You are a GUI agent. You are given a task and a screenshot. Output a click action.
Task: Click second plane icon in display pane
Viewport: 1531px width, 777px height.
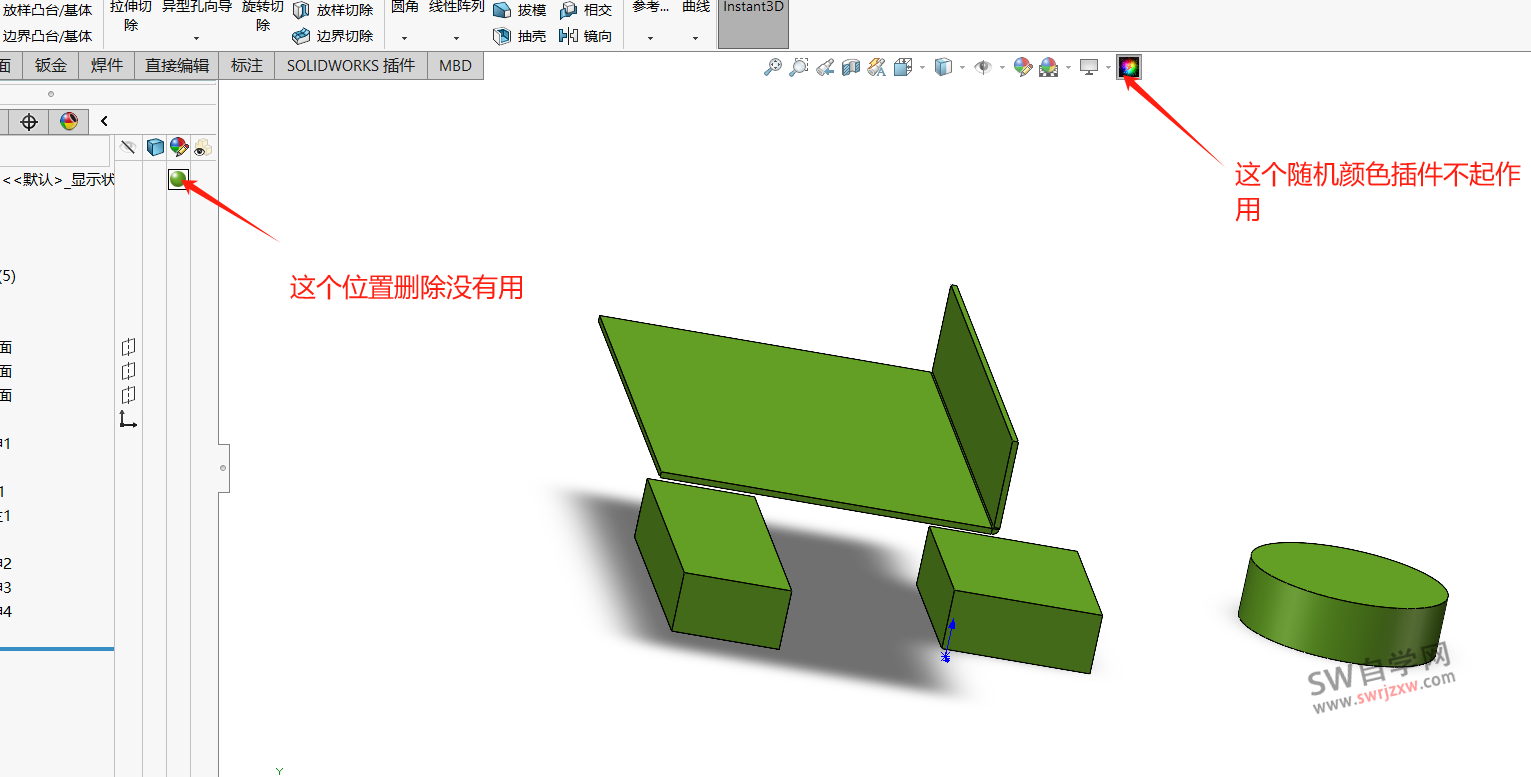pos(128,371)
